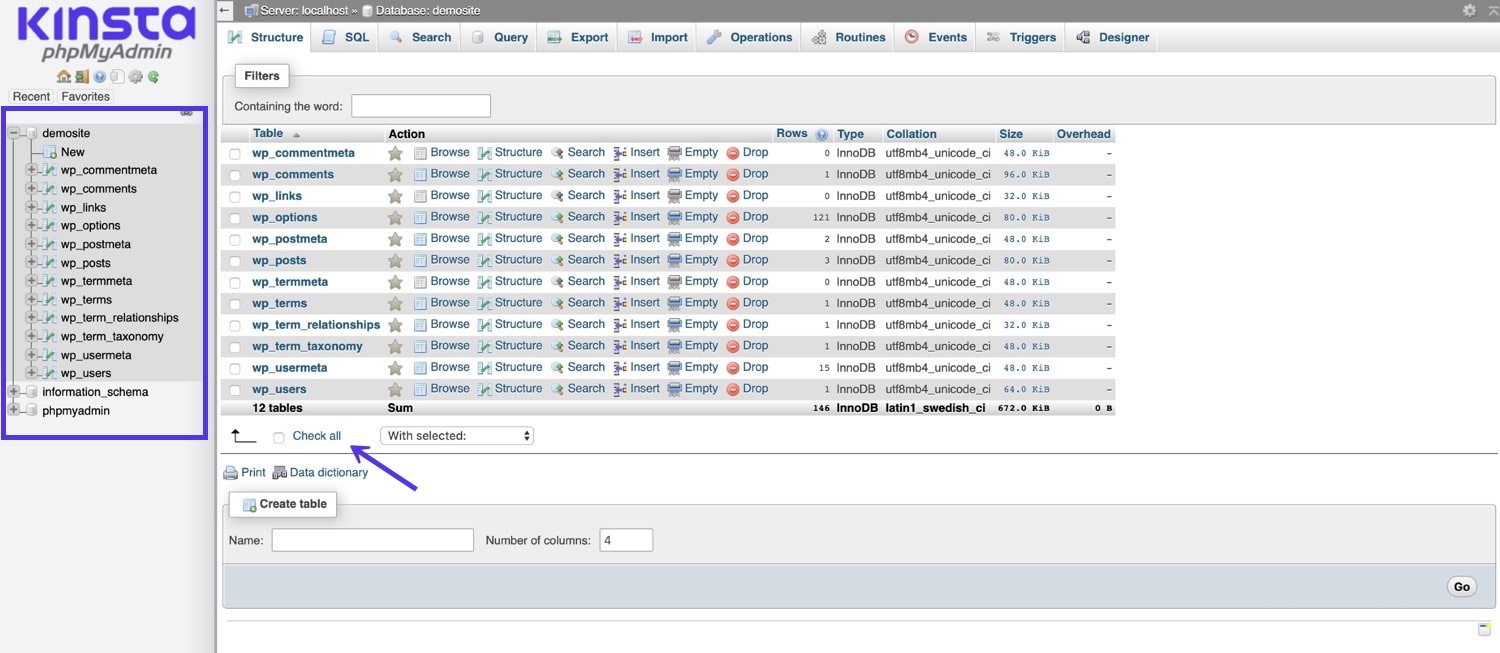Open phpMyAdmin documentation via question mark icon

coord(100,77)
